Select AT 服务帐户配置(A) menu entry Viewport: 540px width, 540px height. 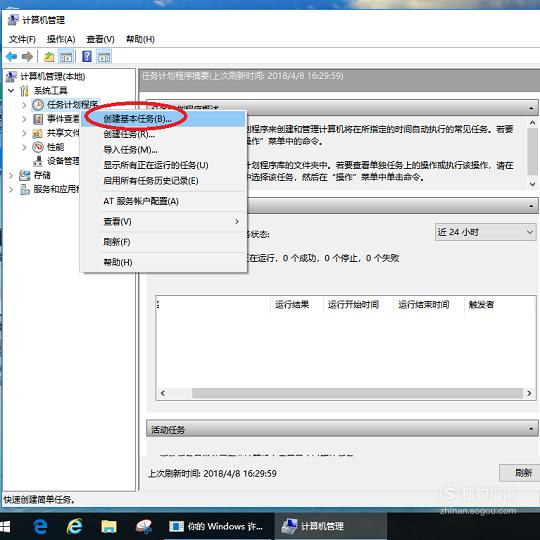coord(164,201)
